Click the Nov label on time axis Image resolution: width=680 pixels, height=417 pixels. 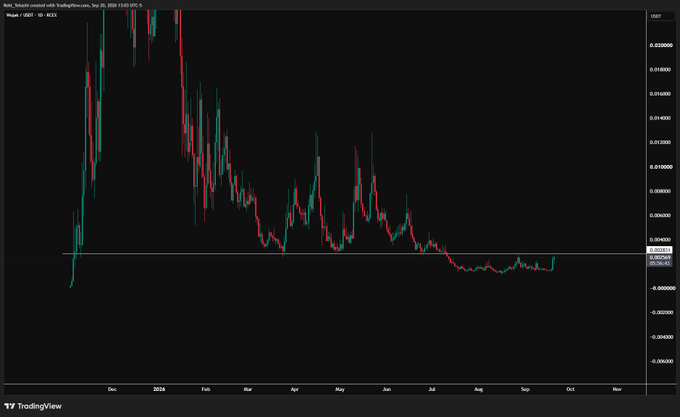click(617, 389)
